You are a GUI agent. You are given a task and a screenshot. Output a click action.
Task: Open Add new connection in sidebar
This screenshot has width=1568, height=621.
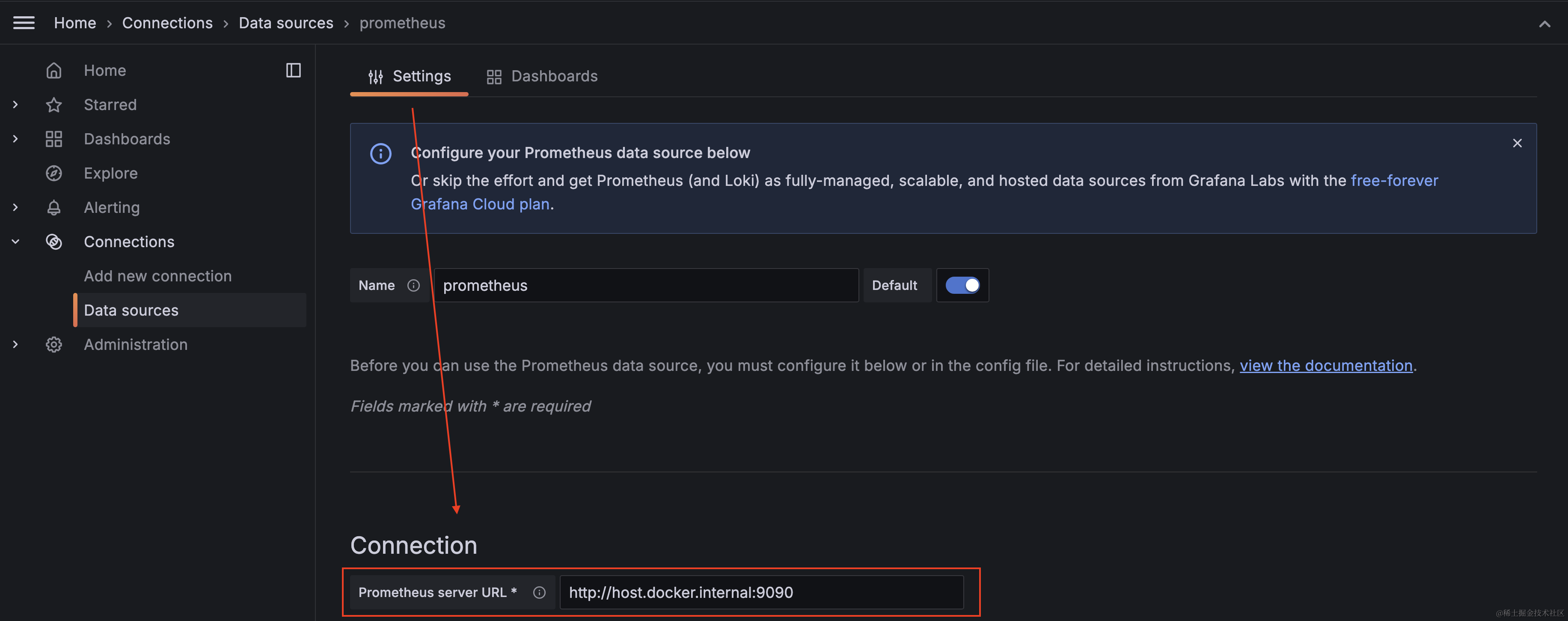point(157,276)
